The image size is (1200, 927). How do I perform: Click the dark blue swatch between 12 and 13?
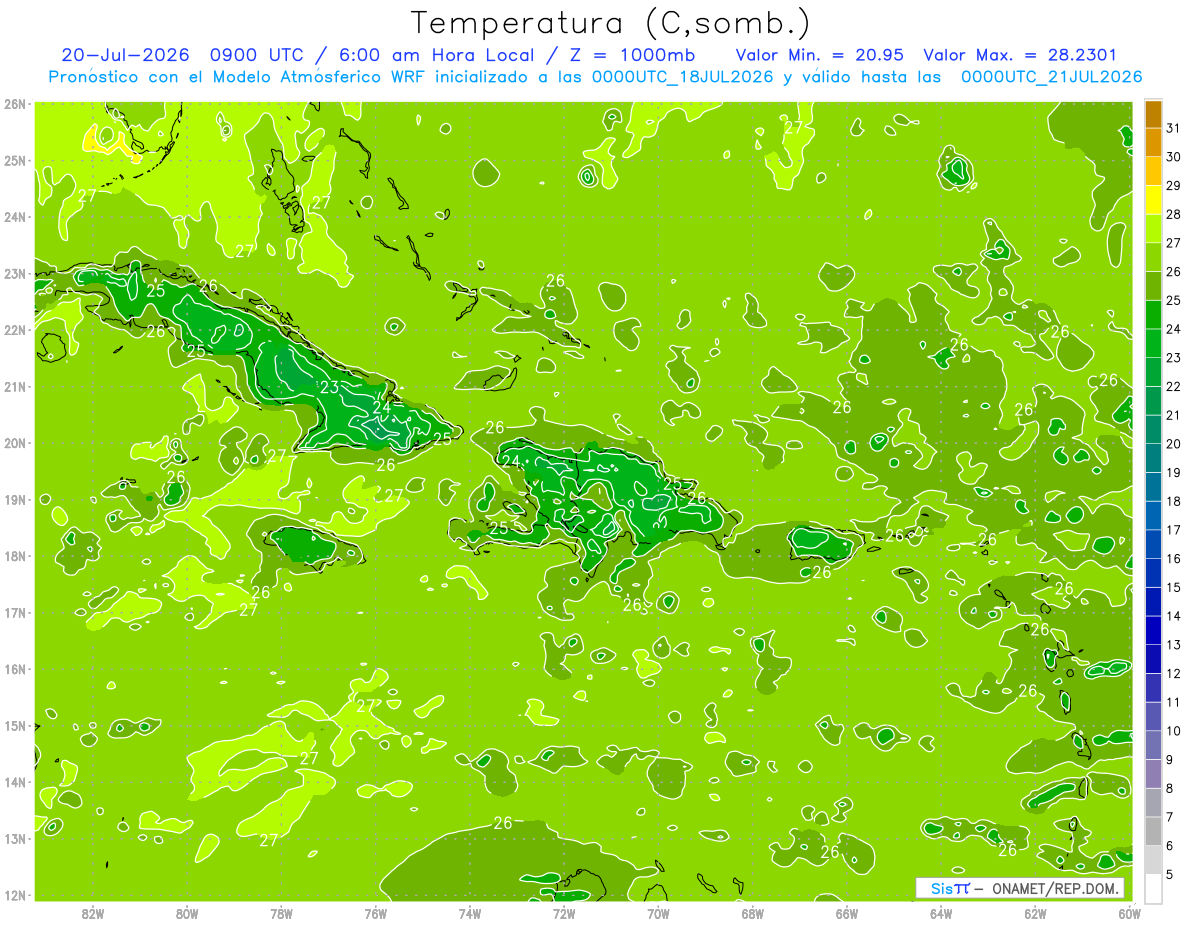coord(1153,659)
